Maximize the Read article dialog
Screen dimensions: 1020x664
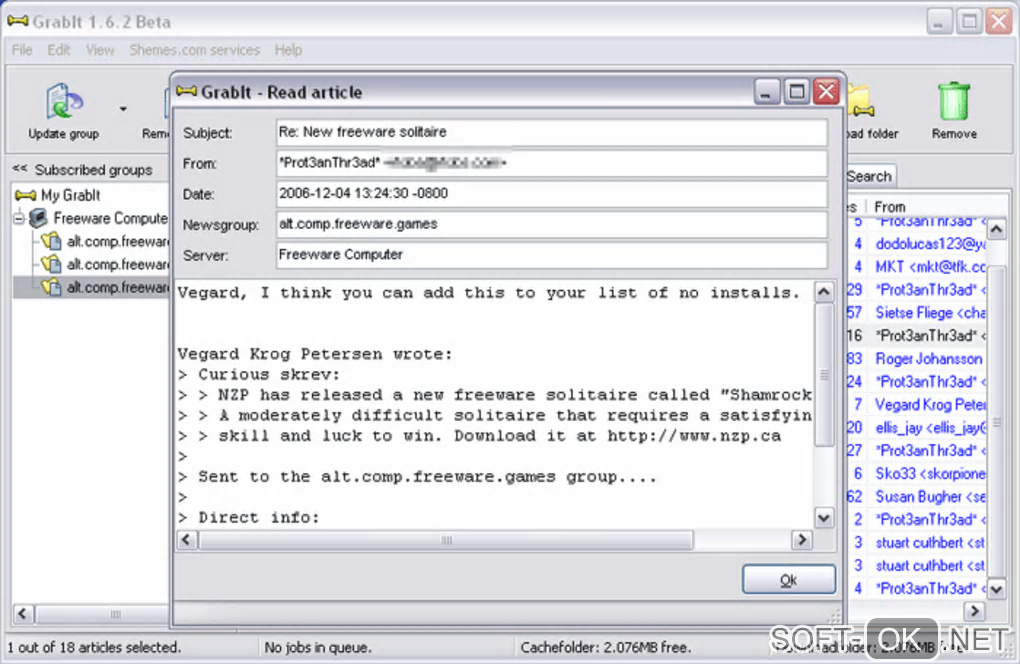pos(796,92)
